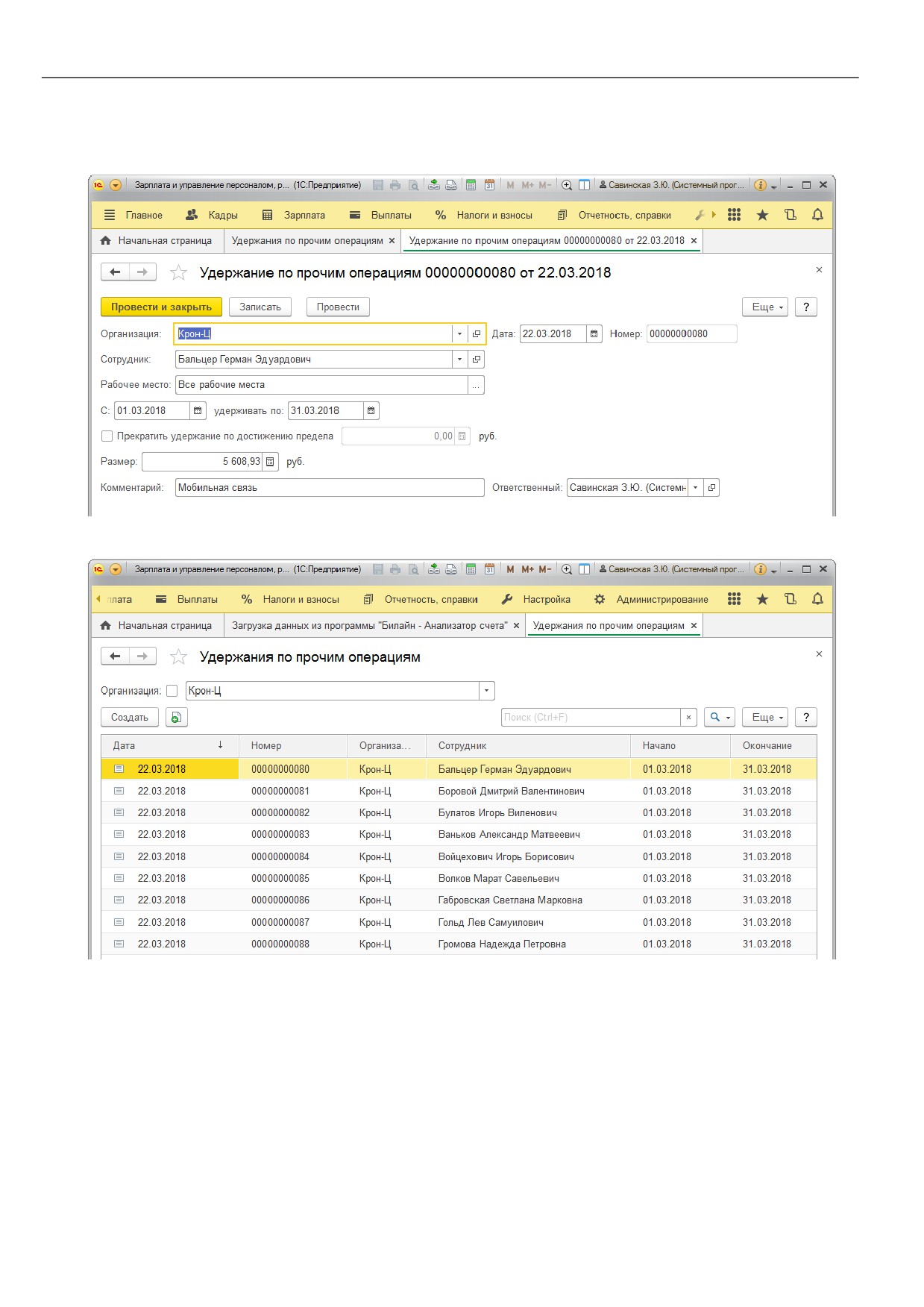Click Создать button in list window
The height and width of the screenshot is (1307, 924).
(130, 717)
